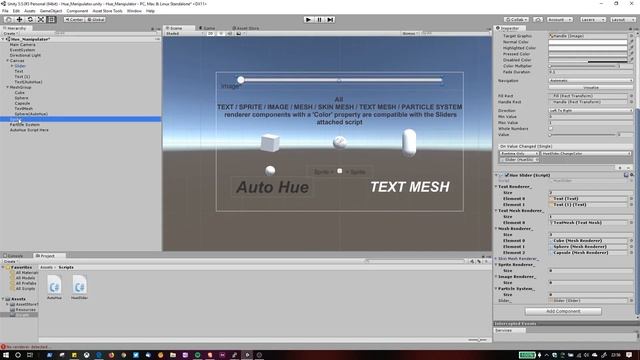Click the Highlighted Color swatch

(x=588, y=48)
